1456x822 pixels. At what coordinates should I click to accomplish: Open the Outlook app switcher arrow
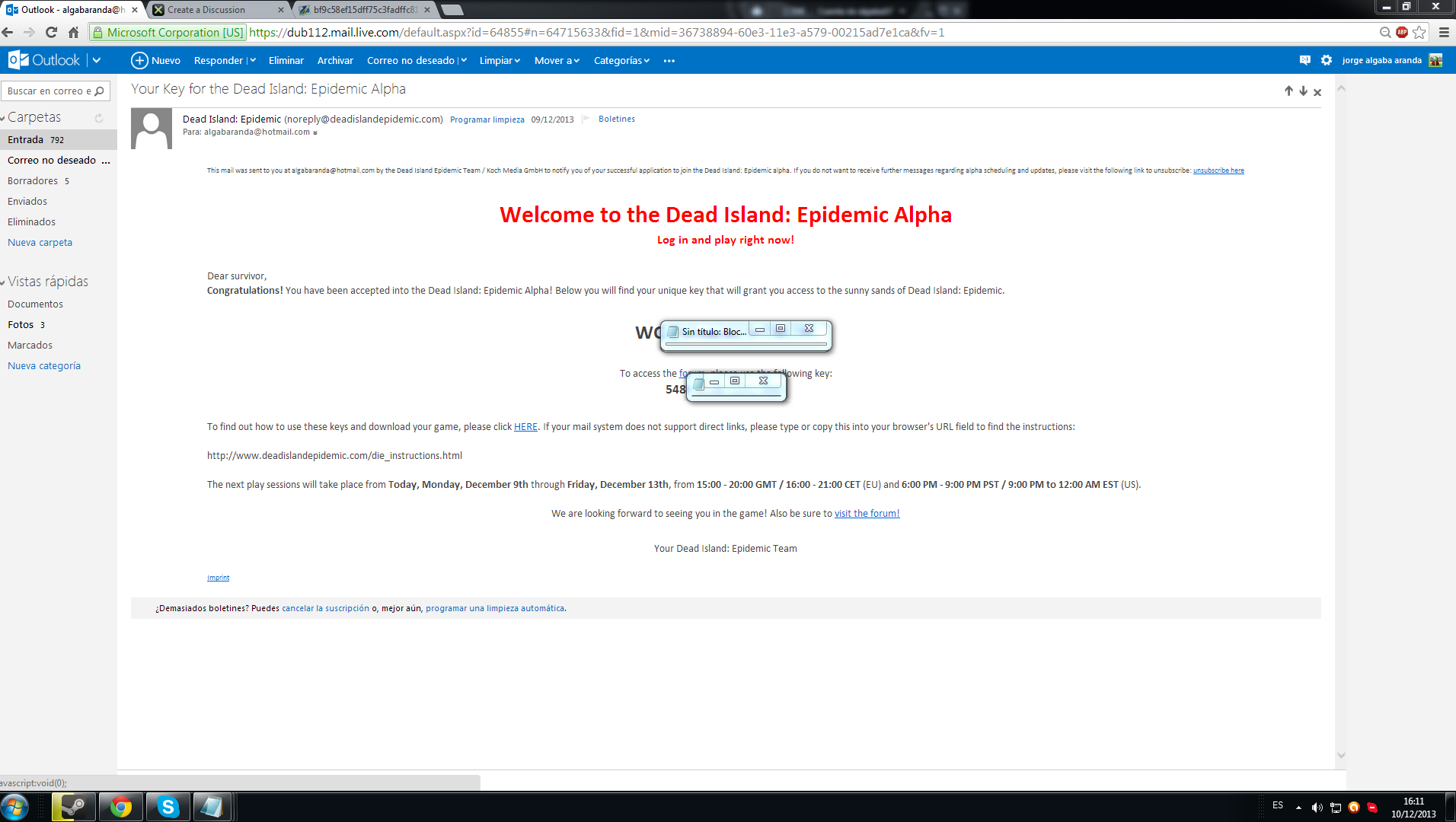[x=97, y=60]
